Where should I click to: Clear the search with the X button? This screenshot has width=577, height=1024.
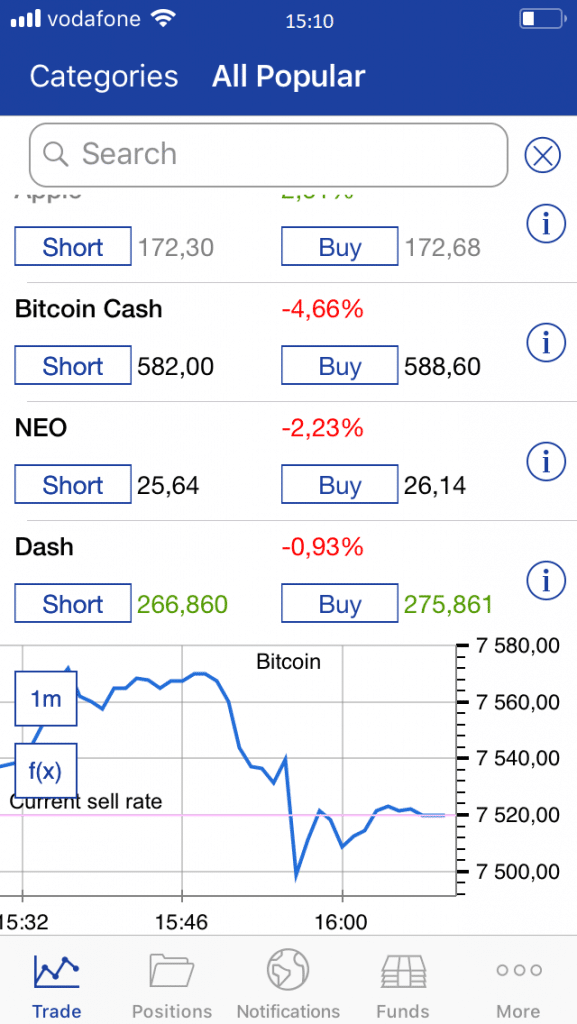[x=542, y=155]
